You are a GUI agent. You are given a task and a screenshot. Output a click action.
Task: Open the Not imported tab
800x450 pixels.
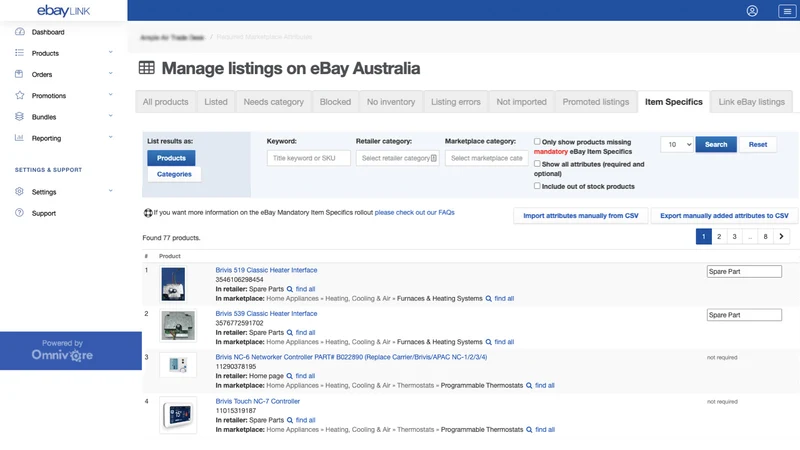(x=521, y=102)
